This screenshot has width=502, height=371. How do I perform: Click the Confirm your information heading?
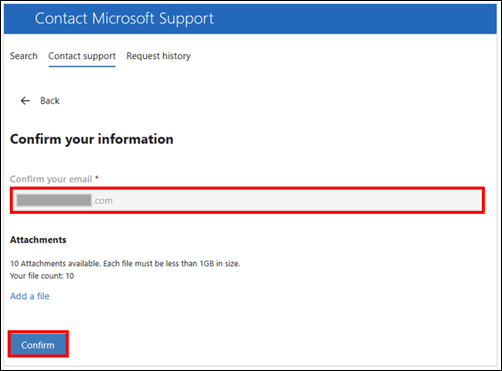click(x=92, y=139)
